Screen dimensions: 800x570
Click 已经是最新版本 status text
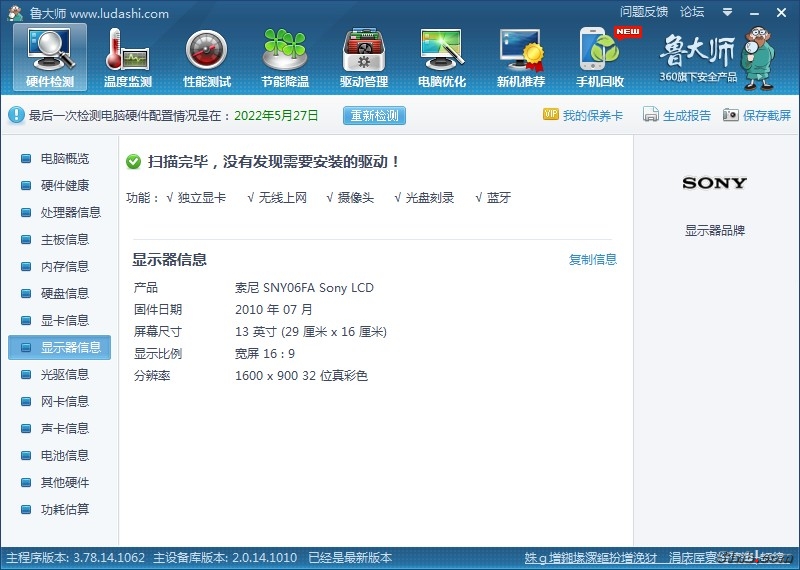350,558
